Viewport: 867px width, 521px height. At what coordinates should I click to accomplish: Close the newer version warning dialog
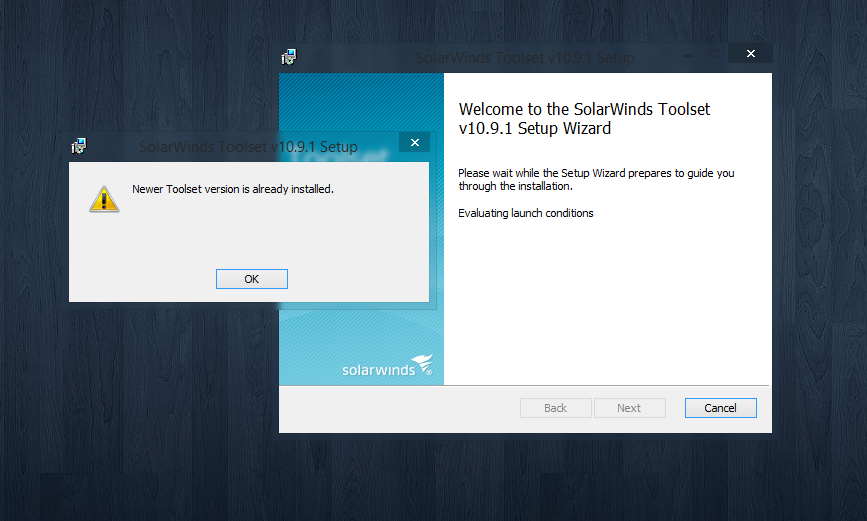pyautogui.click(x=415, y=143)
